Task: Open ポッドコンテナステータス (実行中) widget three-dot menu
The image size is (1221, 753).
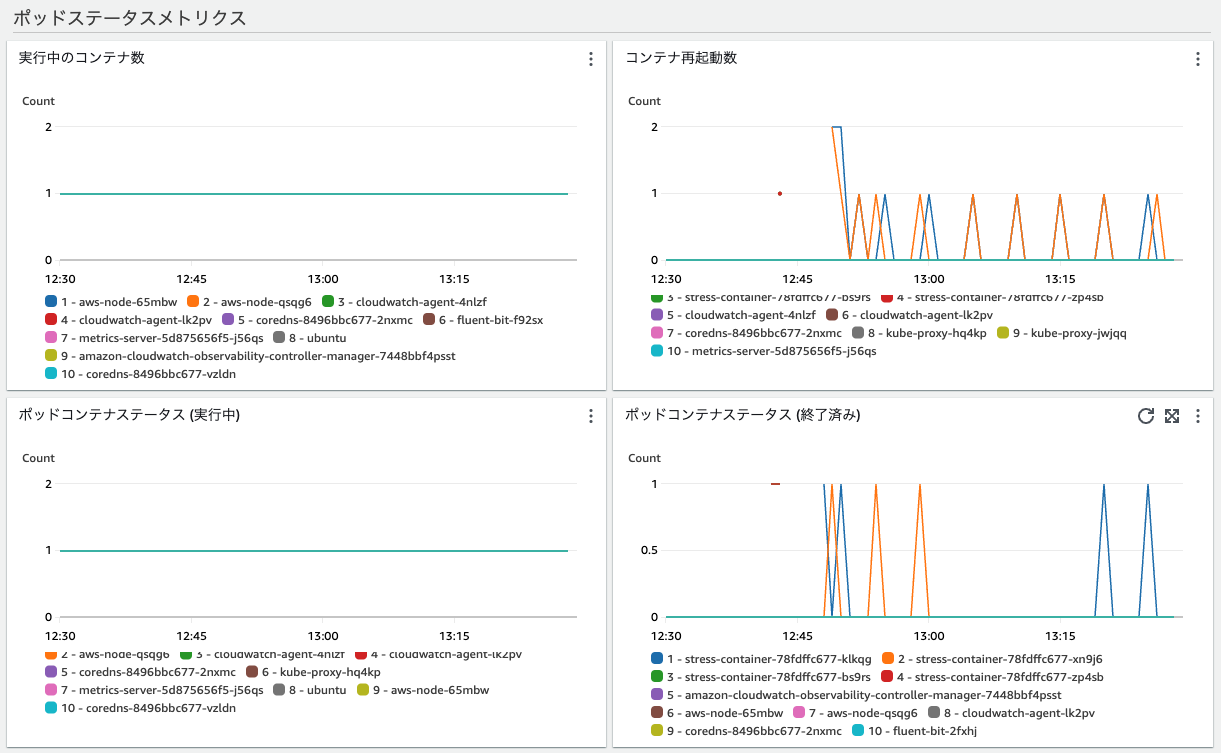Action: click(591, 416)
